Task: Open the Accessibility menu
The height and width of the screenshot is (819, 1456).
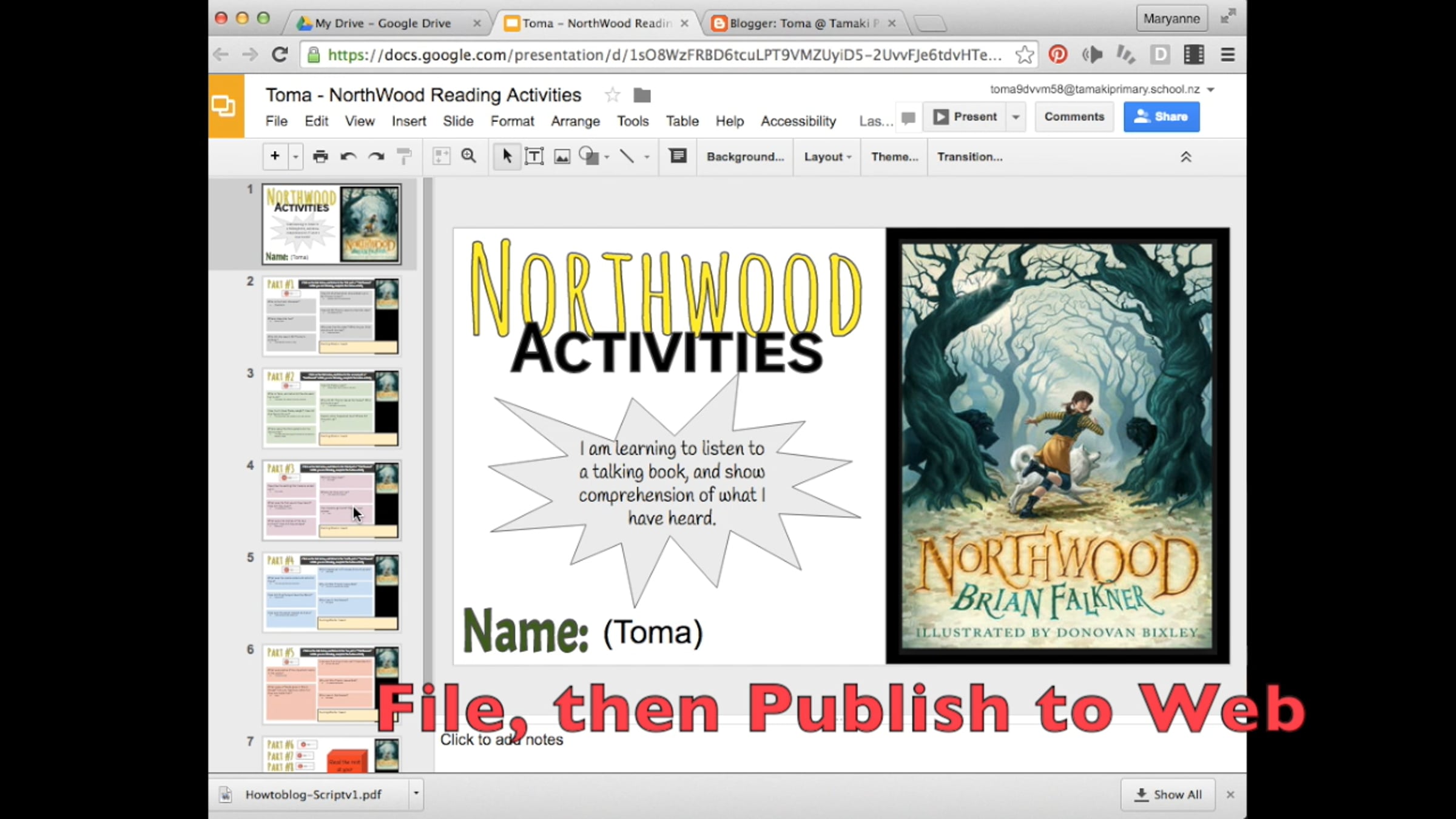Action: (798, 121)
